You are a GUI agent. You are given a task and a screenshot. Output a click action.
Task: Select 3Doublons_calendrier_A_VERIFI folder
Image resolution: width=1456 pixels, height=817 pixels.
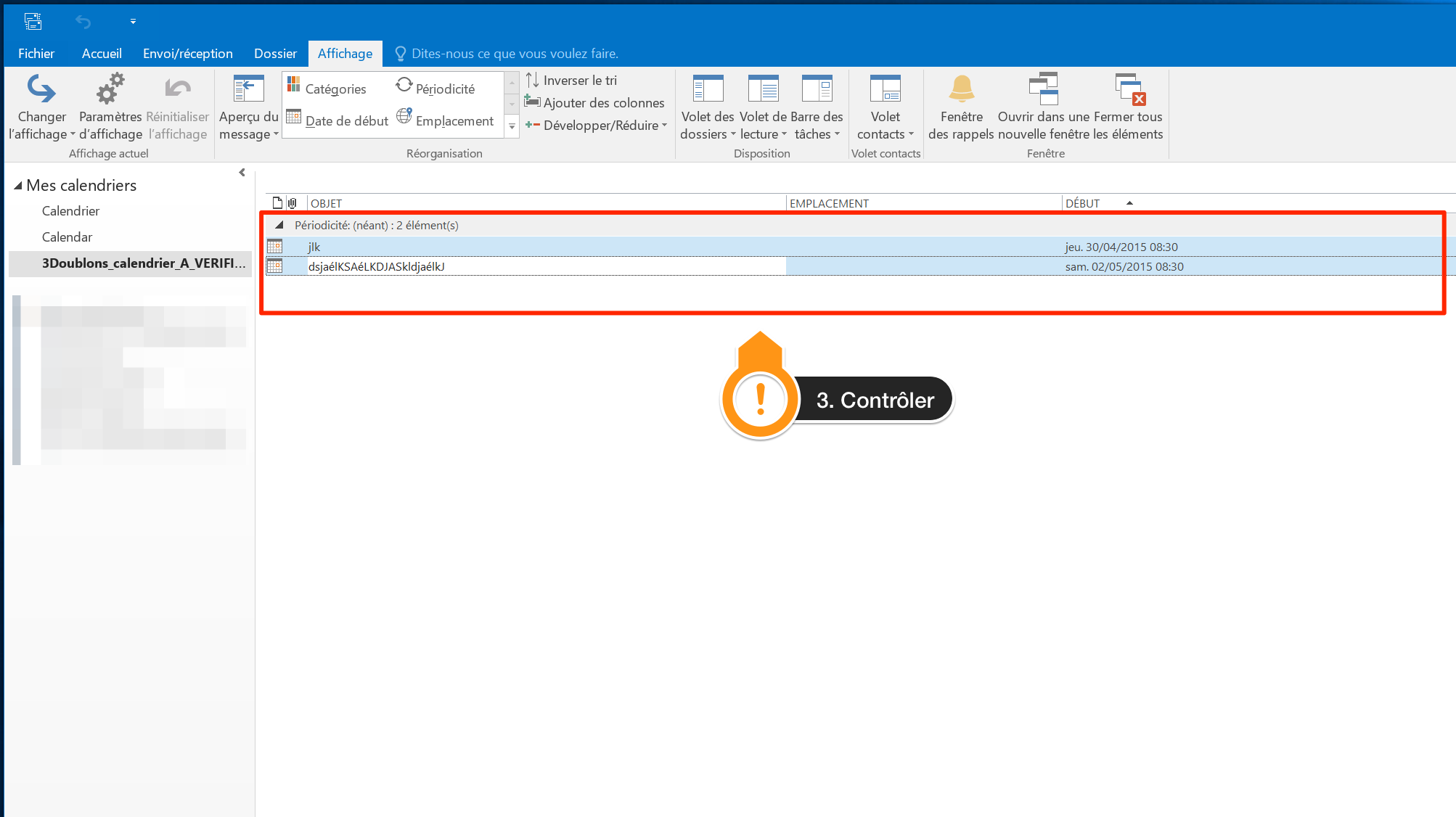[x=143, y=263]
